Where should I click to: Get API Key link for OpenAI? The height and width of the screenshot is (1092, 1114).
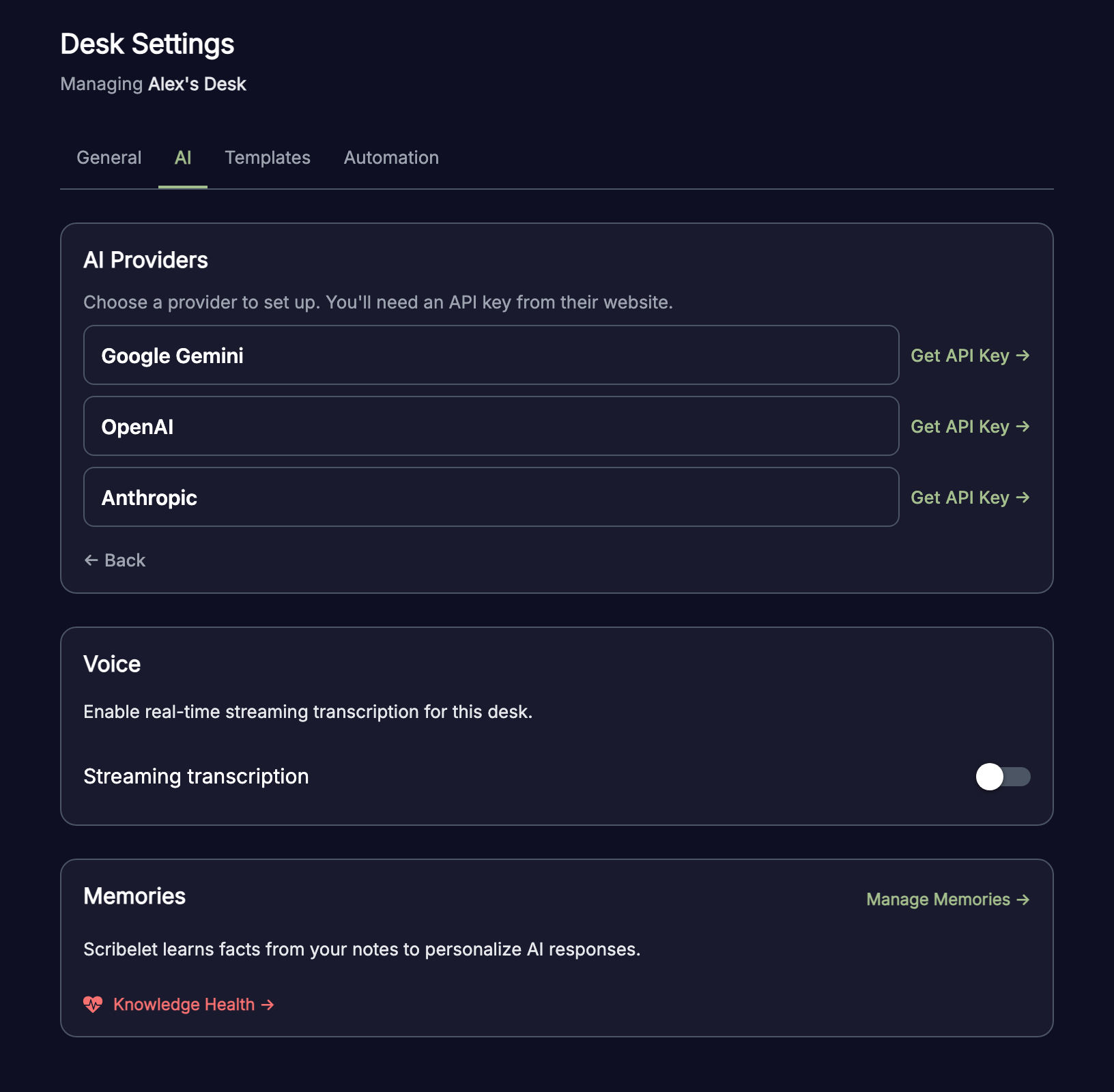(970, 427)
